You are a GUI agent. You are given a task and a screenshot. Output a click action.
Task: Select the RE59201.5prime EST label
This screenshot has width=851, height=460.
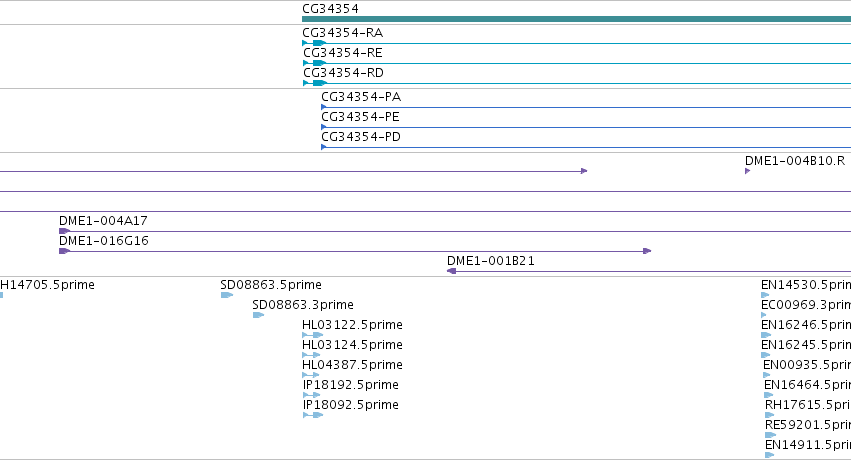[x=808, y=426]
